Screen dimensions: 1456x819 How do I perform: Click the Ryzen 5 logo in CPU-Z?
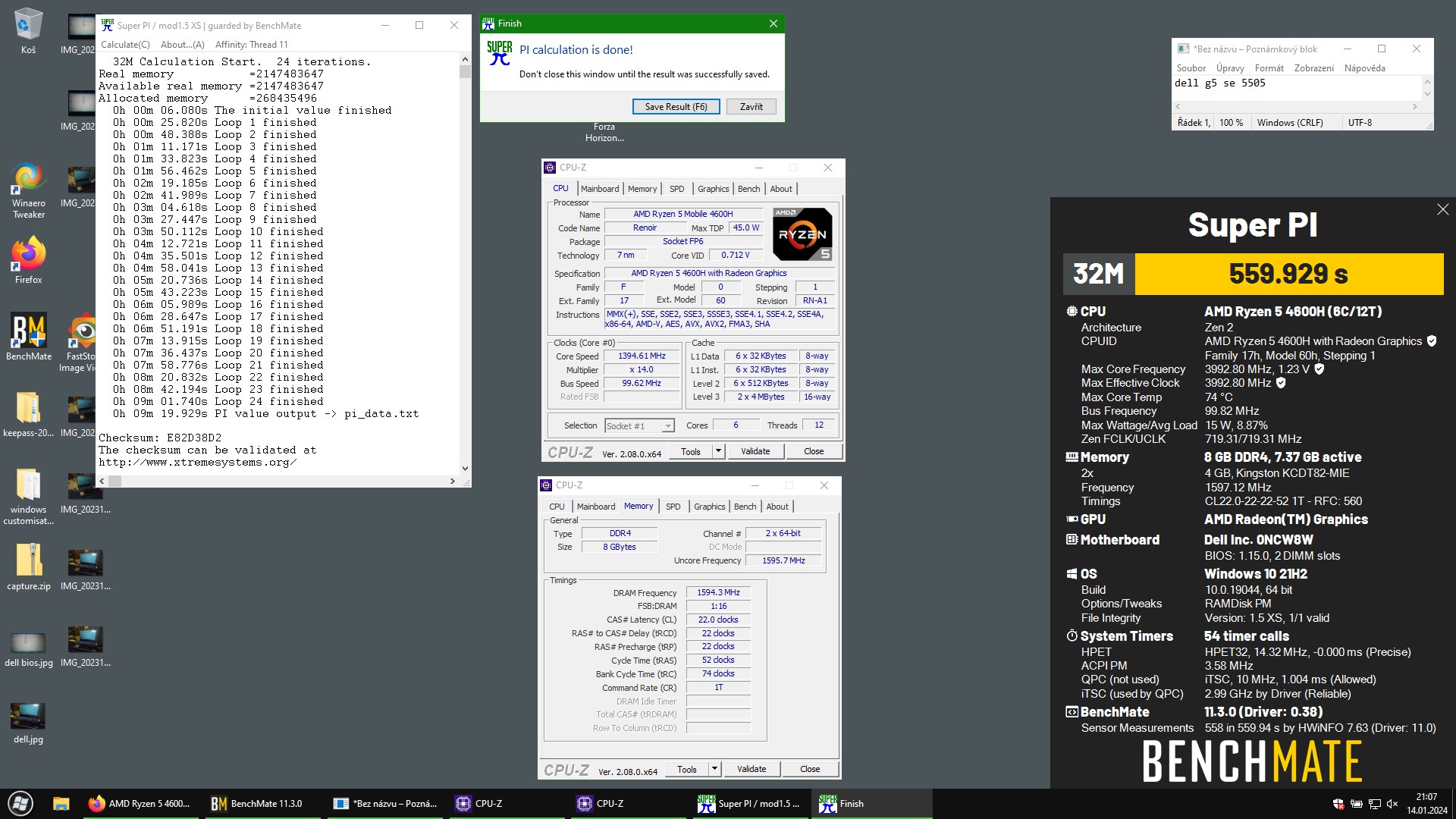coord(802,234)
